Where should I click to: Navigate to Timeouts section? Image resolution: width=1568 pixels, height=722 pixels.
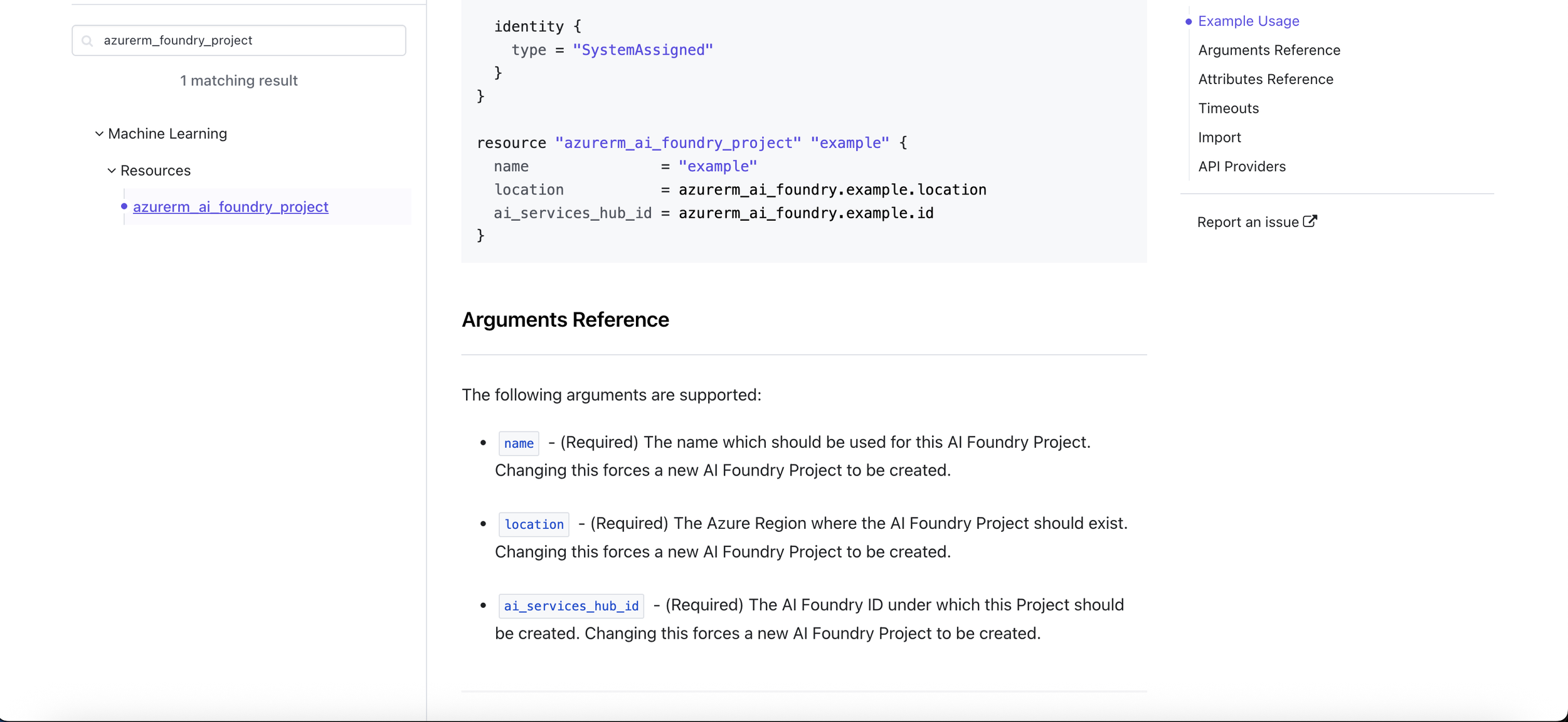pyautogui.click(x=1228, y=109)
